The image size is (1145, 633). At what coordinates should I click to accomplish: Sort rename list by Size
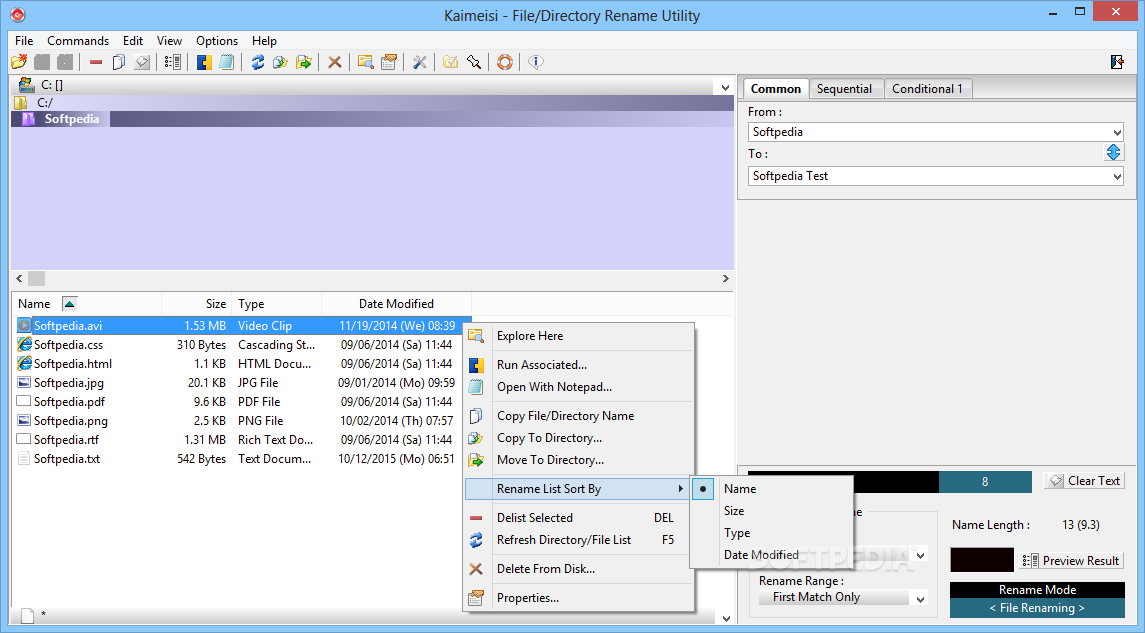734,510
